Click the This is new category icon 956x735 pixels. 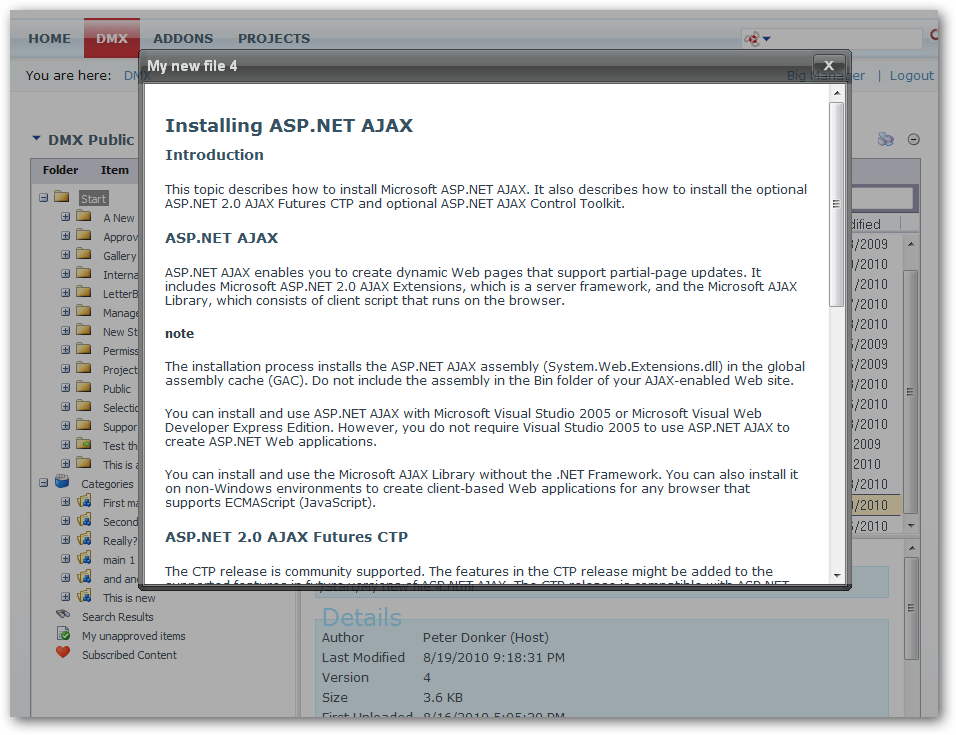click(84, 596)
